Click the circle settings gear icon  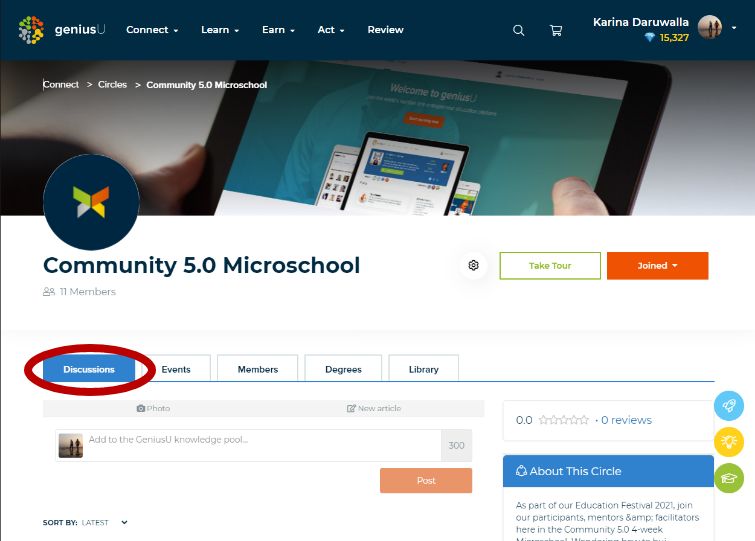[x=474, y=266]
